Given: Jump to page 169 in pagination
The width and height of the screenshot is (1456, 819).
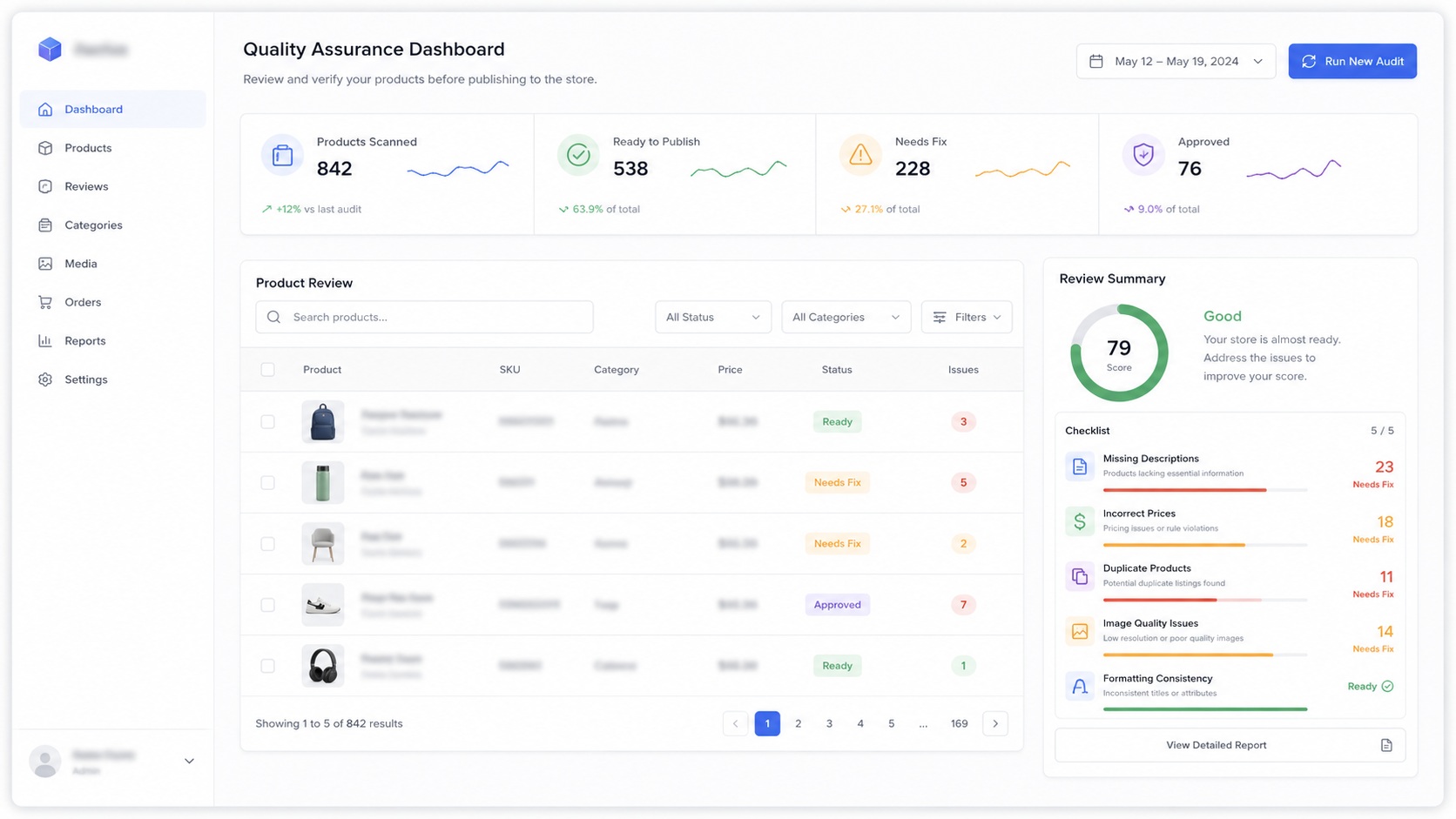Looking at the screenshot, I should tap(959, 723).
